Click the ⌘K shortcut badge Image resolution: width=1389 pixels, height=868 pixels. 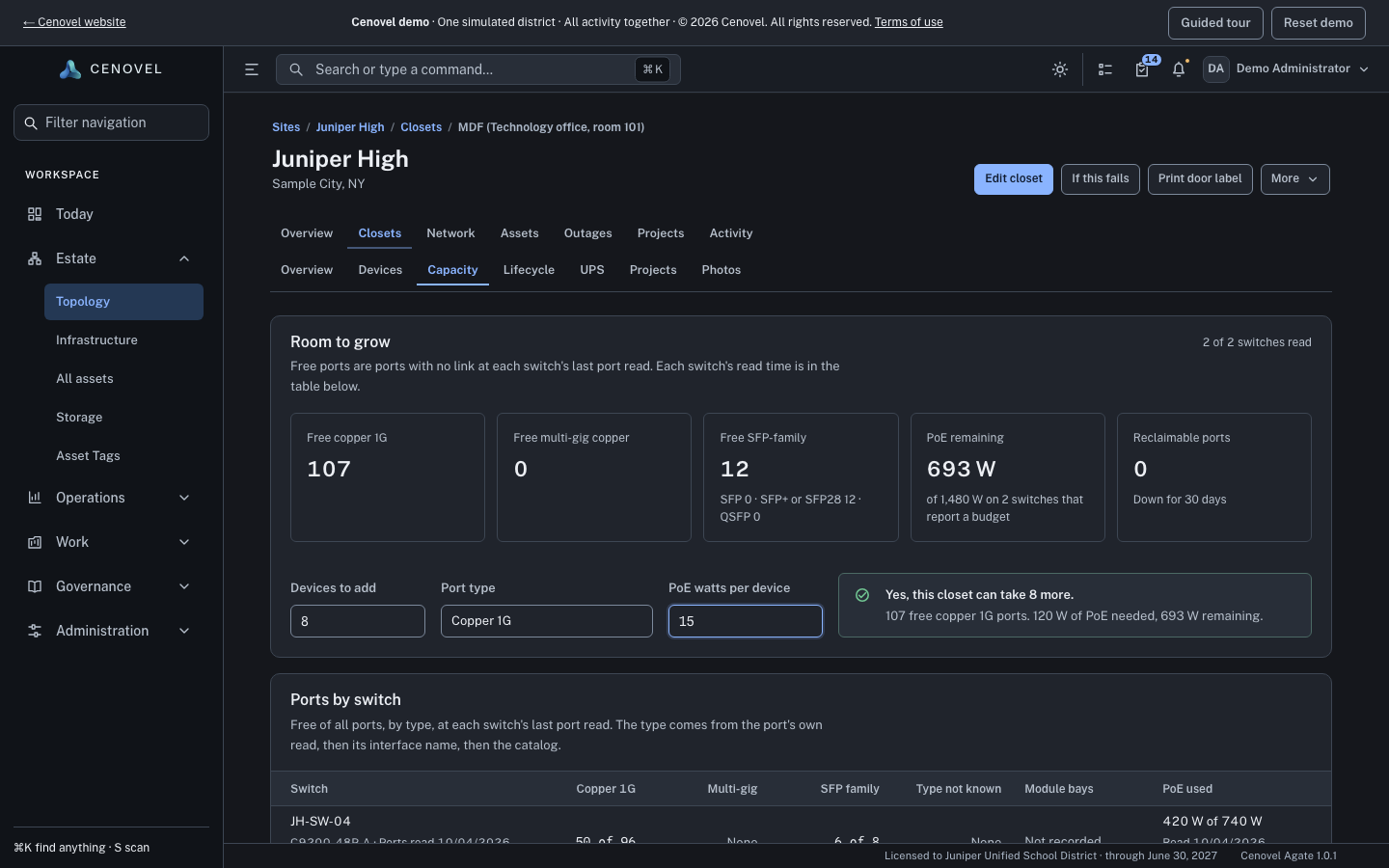point(653,69)
